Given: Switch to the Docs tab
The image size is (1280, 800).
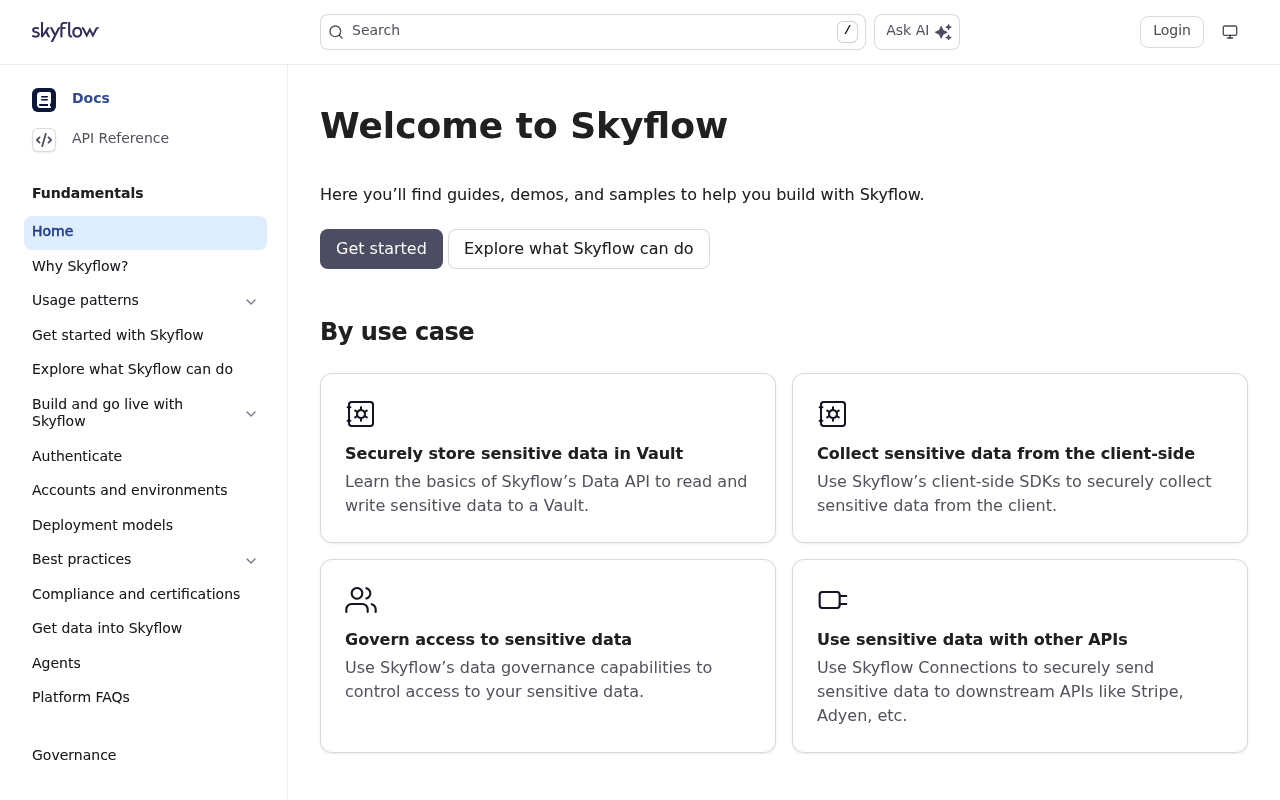Looking at the screenshot, I should pos(91,98).
